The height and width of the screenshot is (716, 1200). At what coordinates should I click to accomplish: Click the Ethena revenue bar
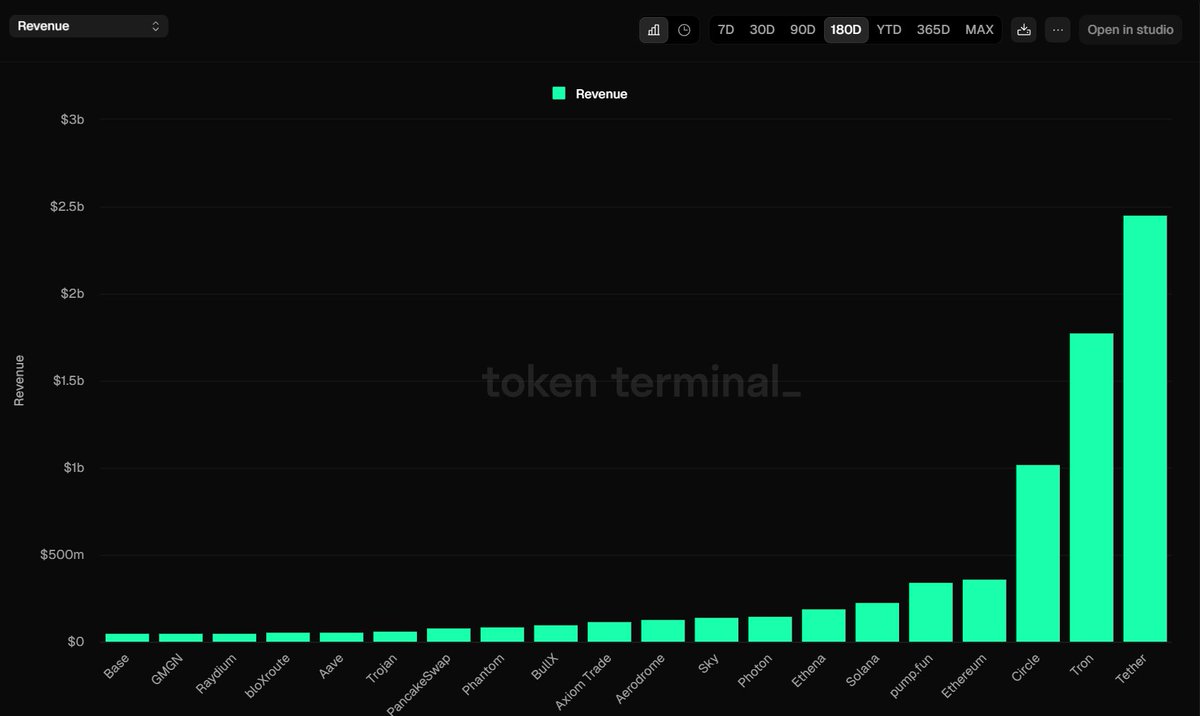click(x=824, y=625)
